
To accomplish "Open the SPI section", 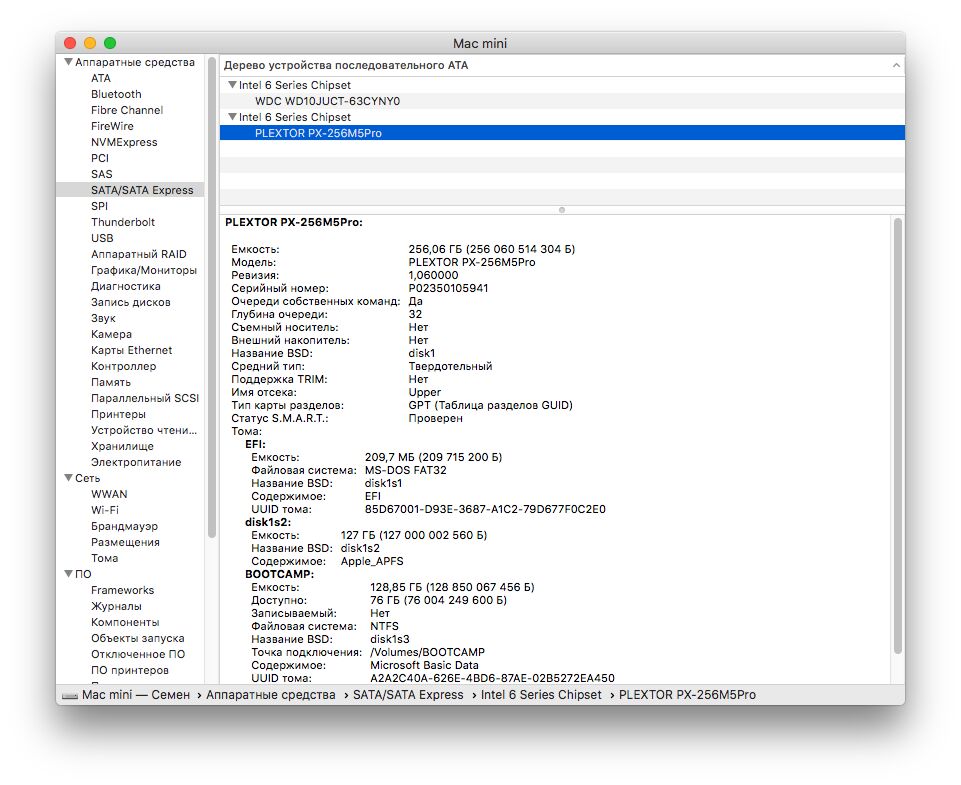I will pyautogui.click(x=99, y=206).
